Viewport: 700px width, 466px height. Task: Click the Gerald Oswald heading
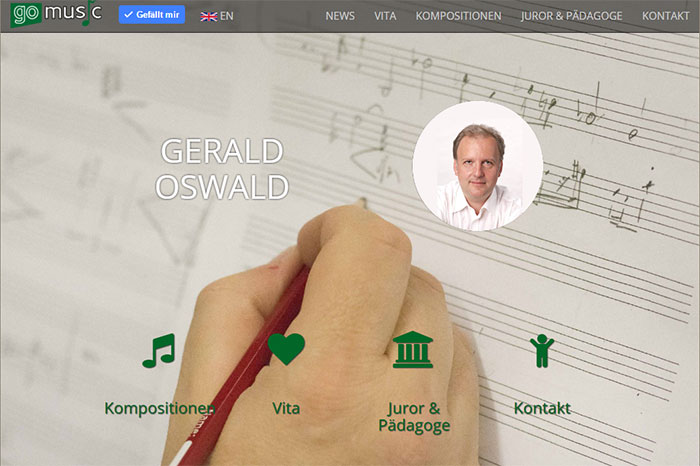coord(222,169)
